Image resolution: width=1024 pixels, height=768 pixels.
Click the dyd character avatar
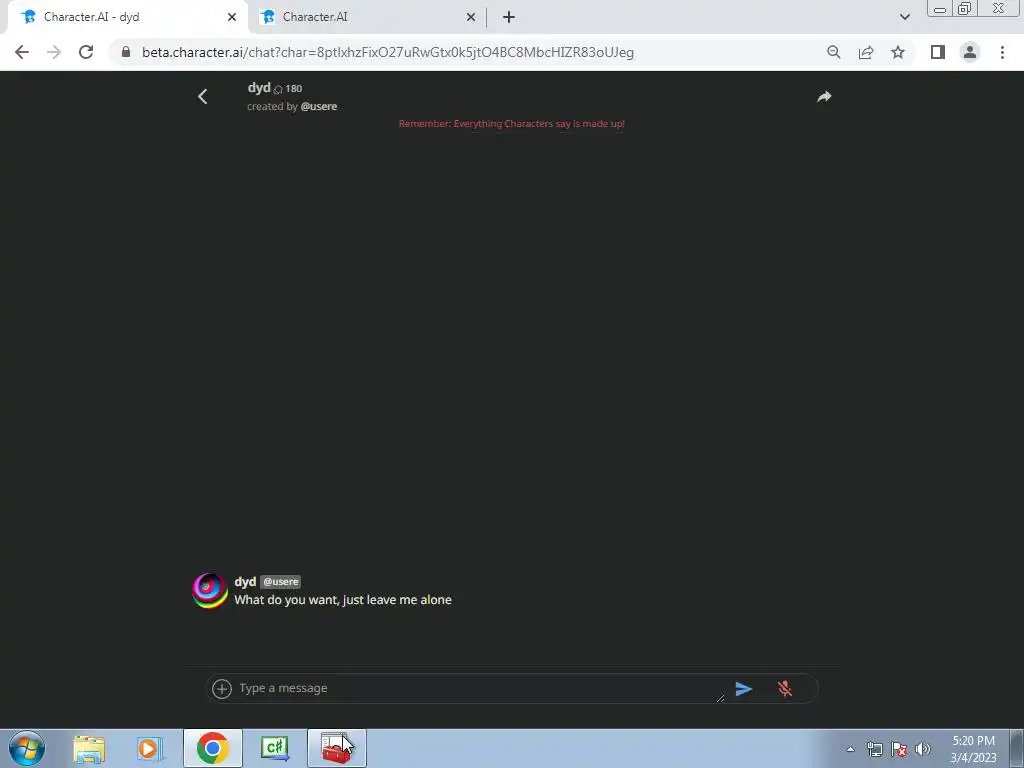(210, 590)
